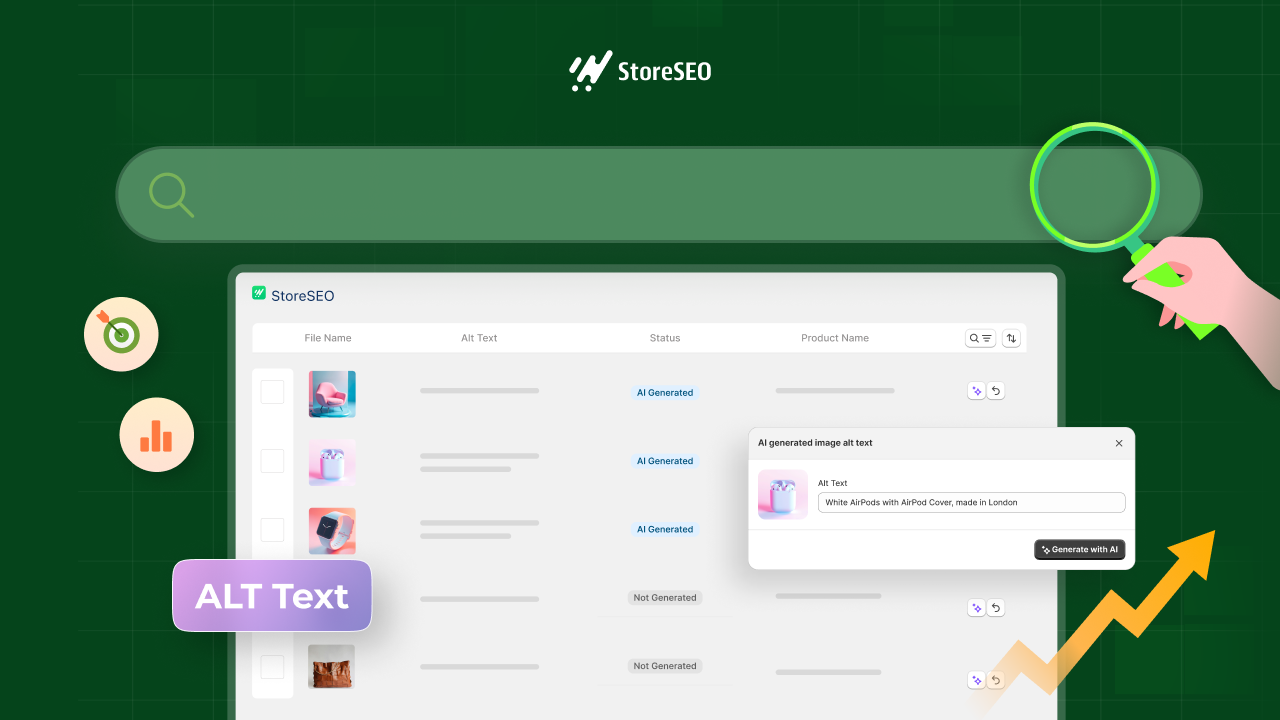Open the AirPods thumbnail in the popup
Viewport: 1280px width, 720px height.
(783, 494)
